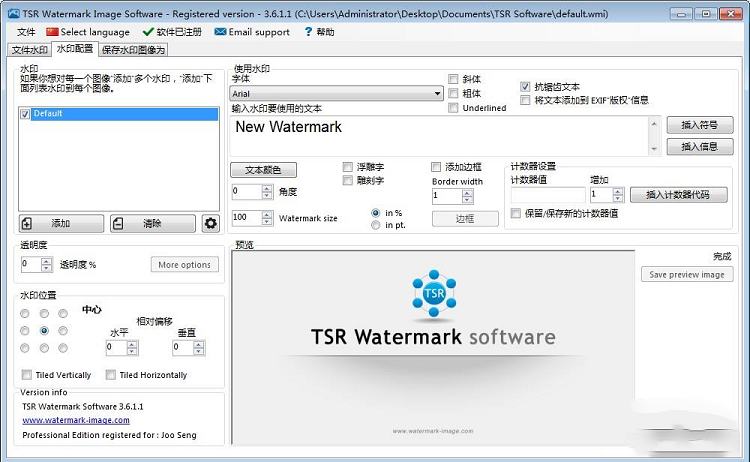
Task: Click the TSR Watermark preview image
Action: pos(433,348)
